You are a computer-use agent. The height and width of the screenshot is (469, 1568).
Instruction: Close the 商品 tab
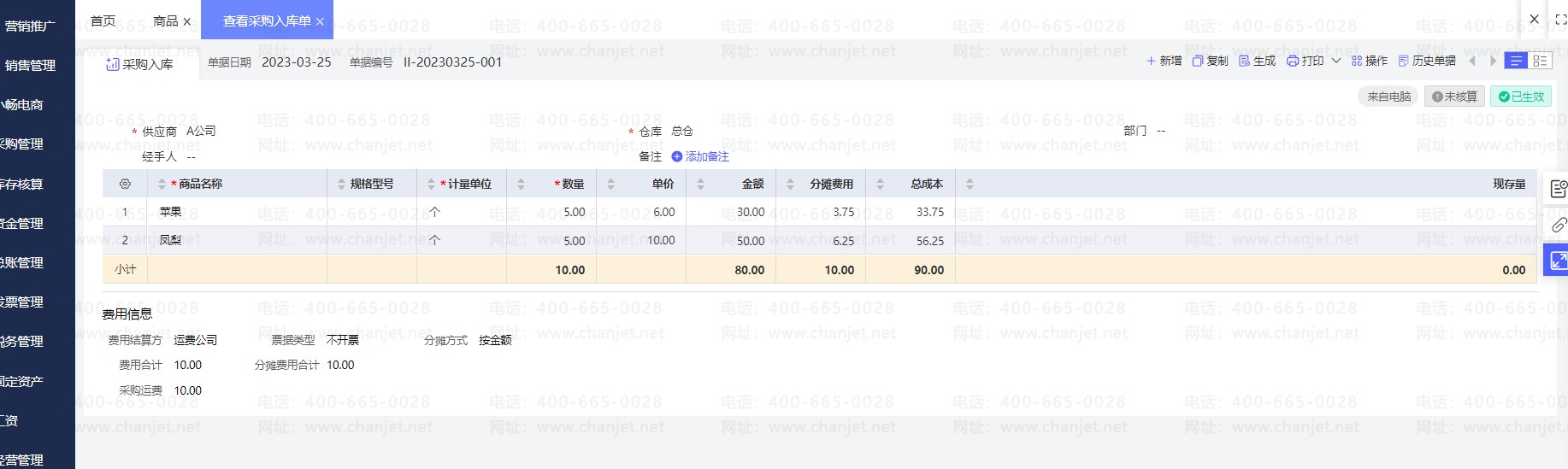point(187,21)
